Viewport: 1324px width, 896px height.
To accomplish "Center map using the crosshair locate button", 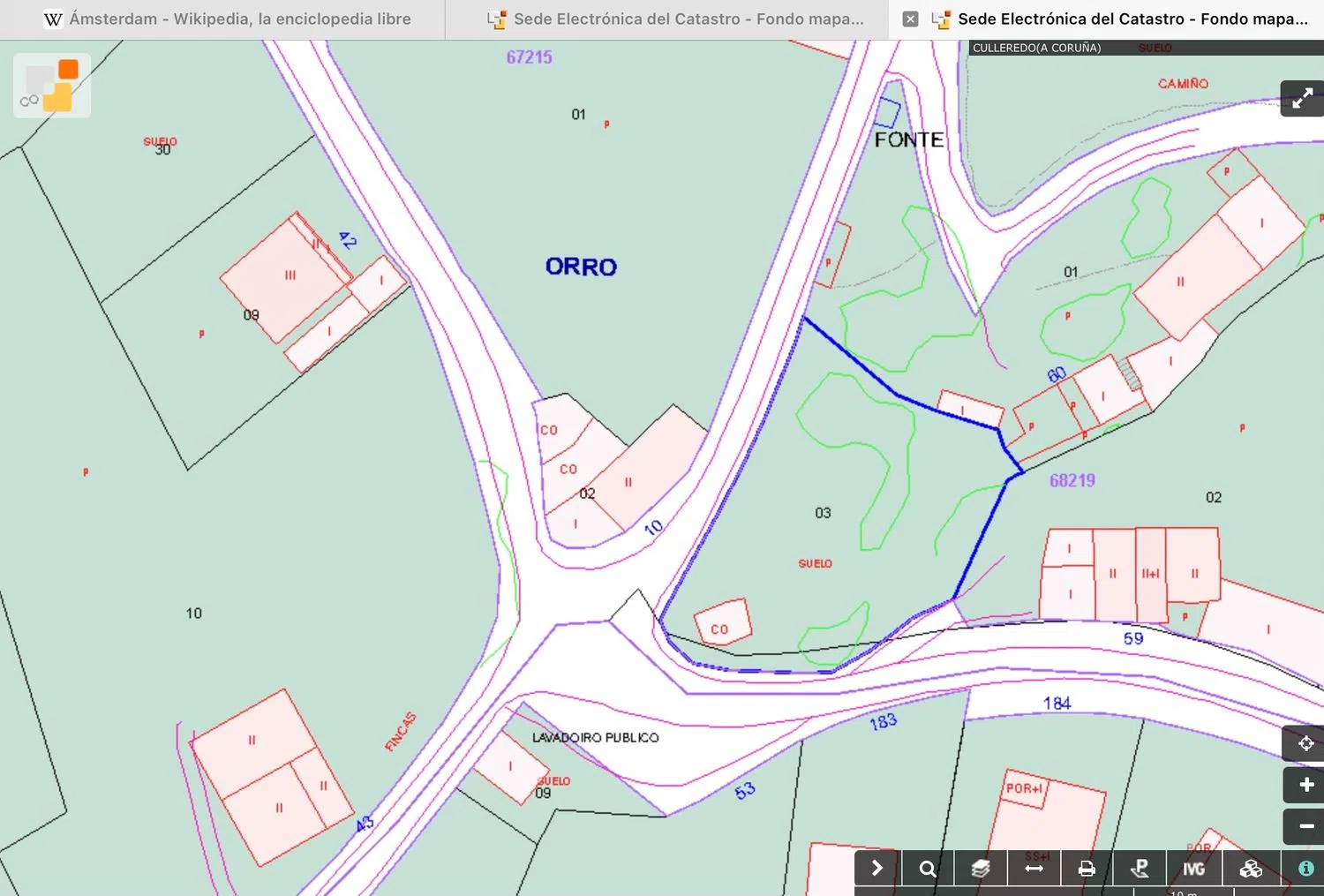I will tap(1306, 743).
